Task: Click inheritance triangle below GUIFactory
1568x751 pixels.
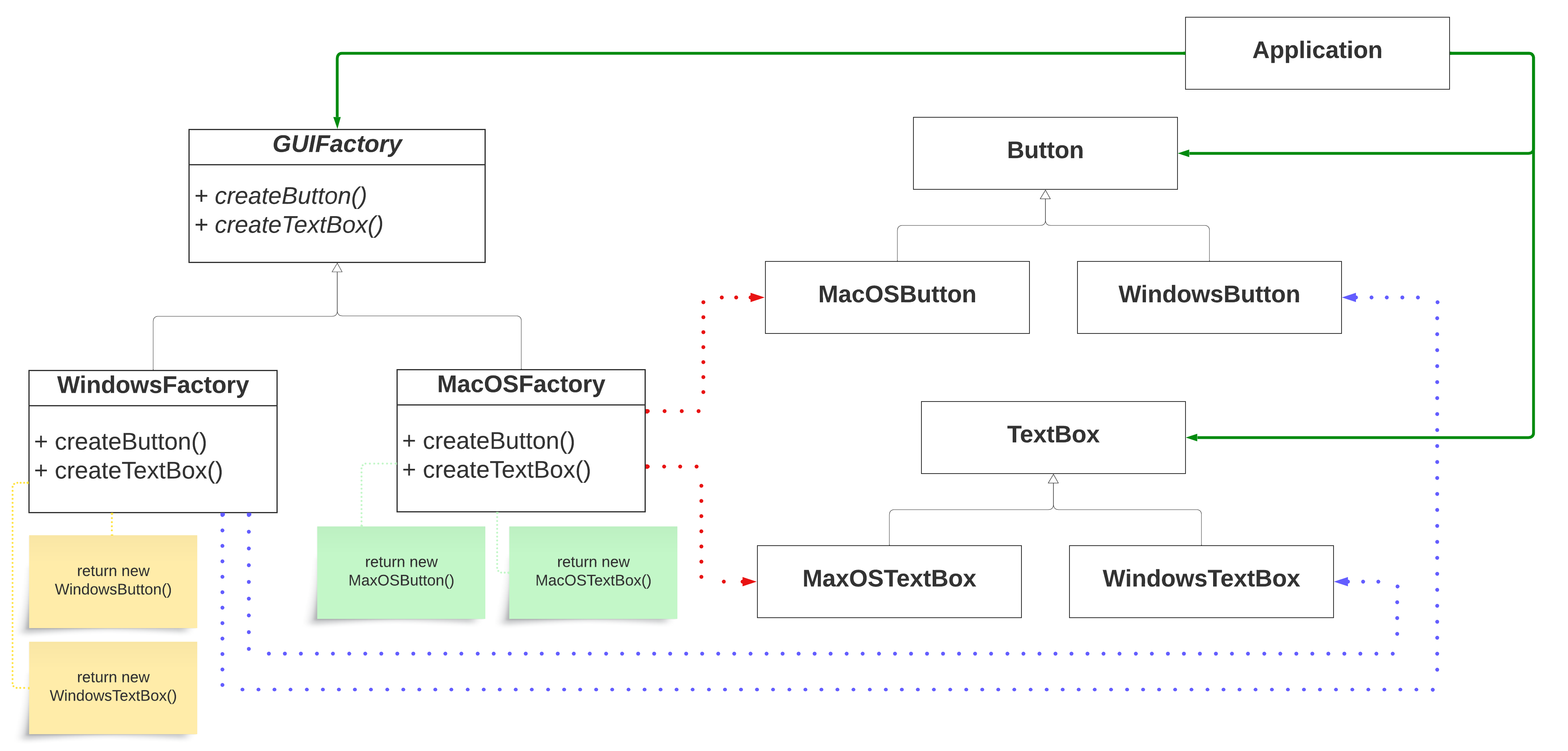Action: [336, 268]
